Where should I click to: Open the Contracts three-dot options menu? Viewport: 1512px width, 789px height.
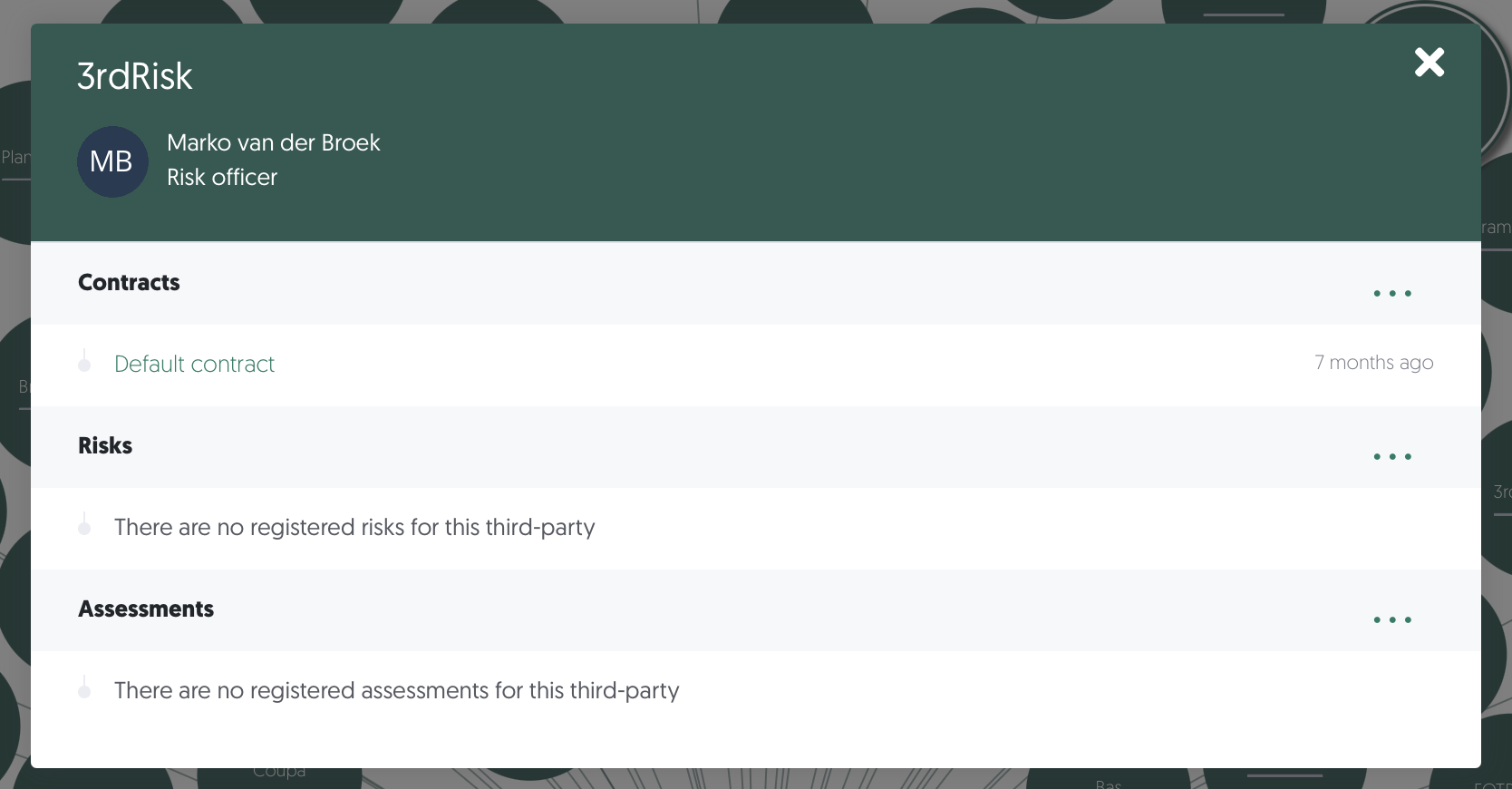[x=1392, y=293]
